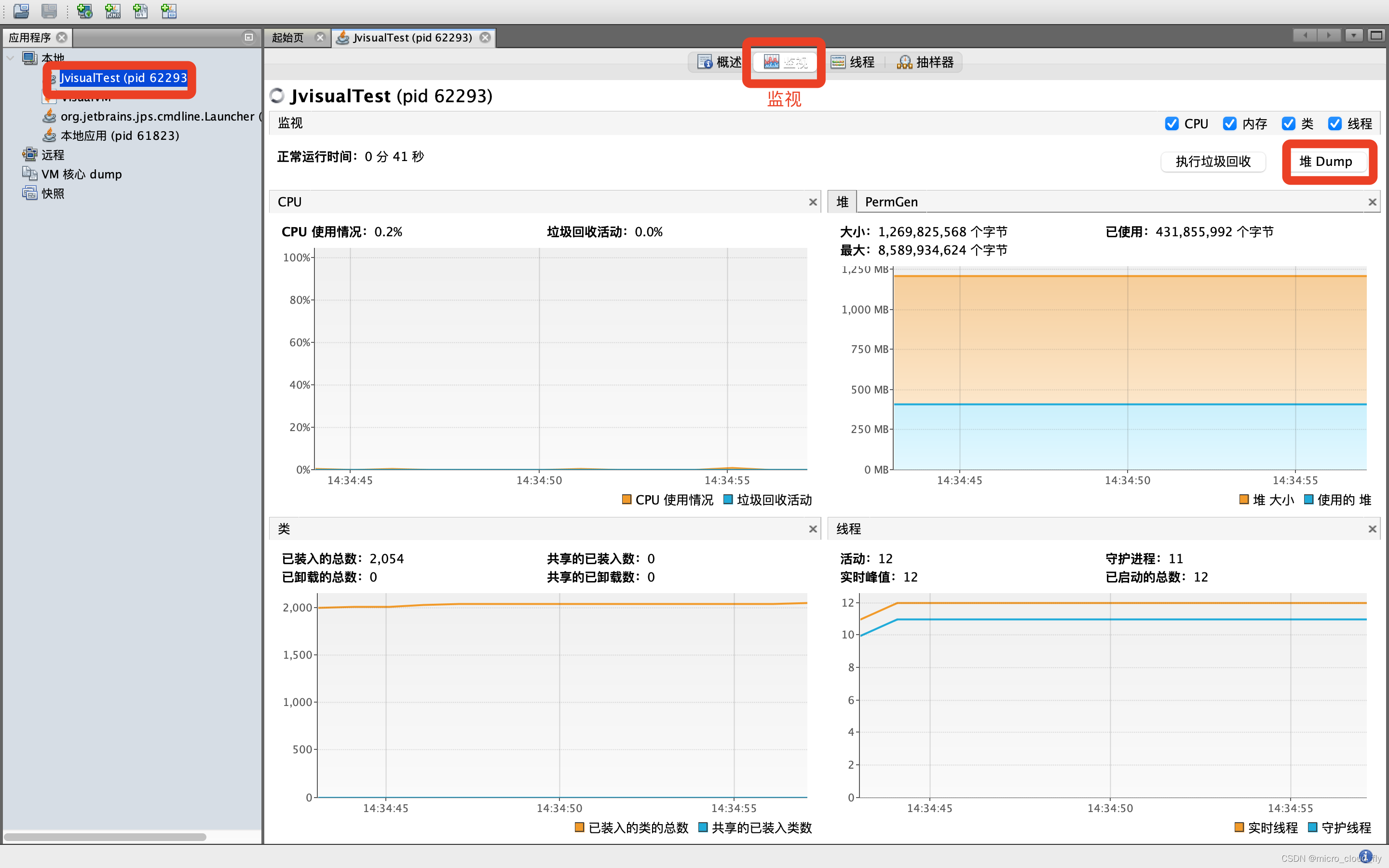The image size is (1389, 868).
Task: Select 本地应用 (pid 61823) tree row
Action: (120, 136)
